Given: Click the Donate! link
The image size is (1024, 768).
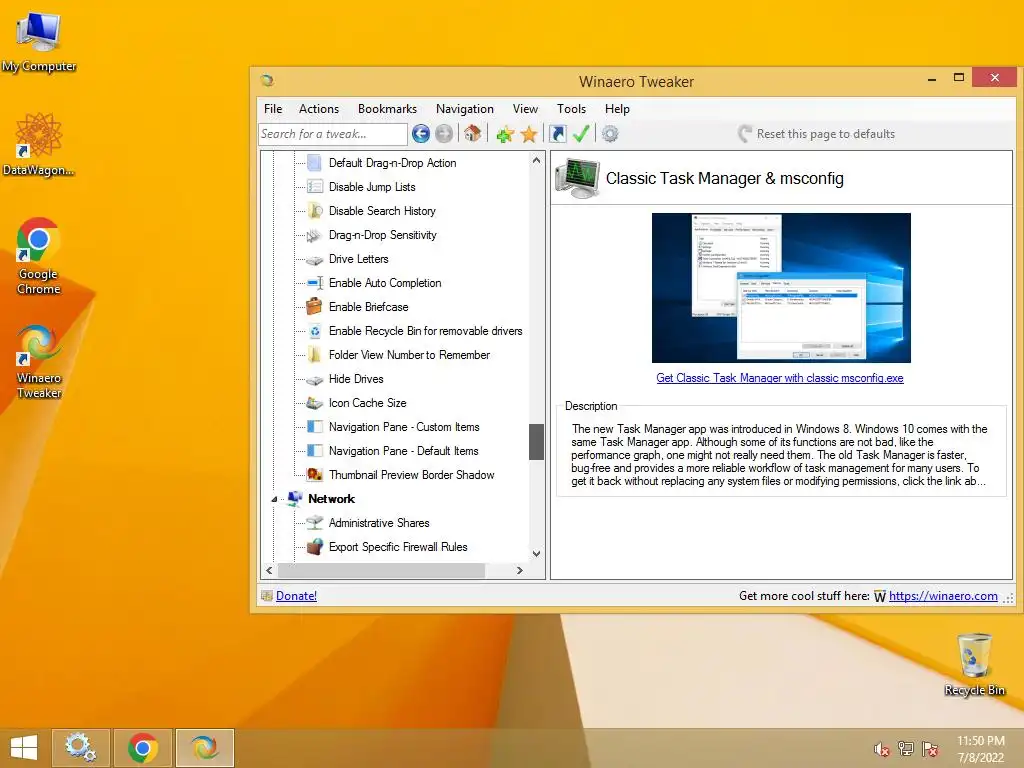Looking at the screenshot, I should point(296,596).
